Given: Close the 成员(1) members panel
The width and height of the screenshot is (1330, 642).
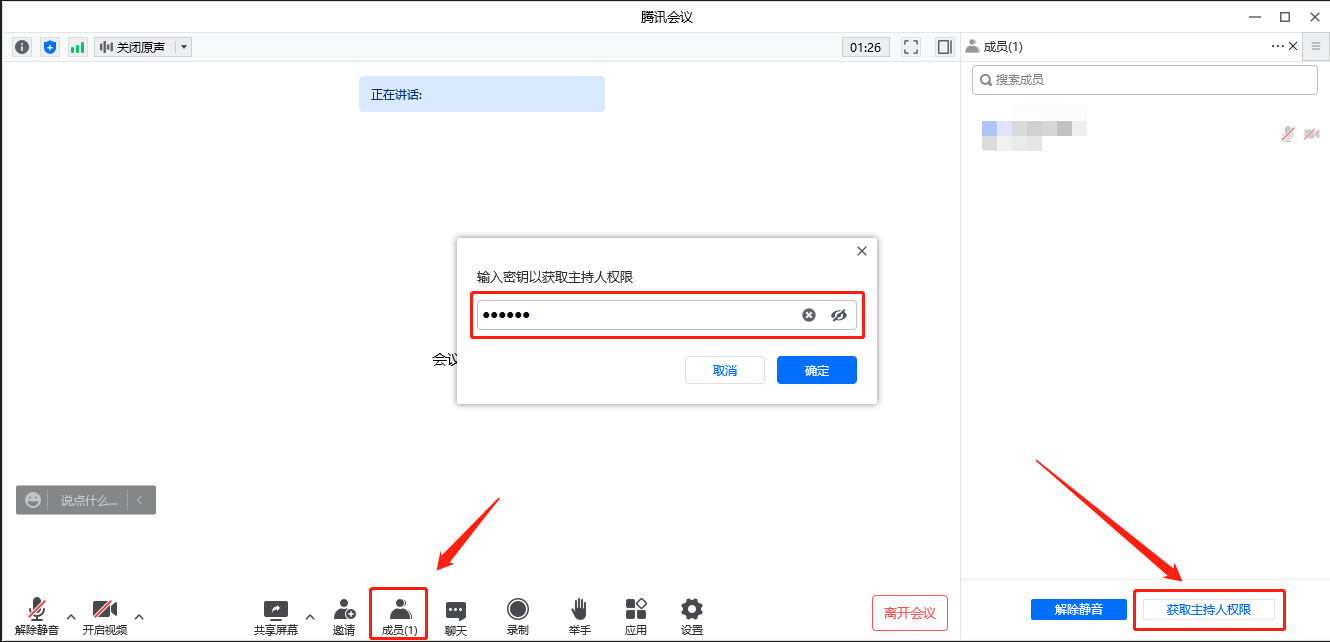Looking at the screenshot, I should point(1293,46).
